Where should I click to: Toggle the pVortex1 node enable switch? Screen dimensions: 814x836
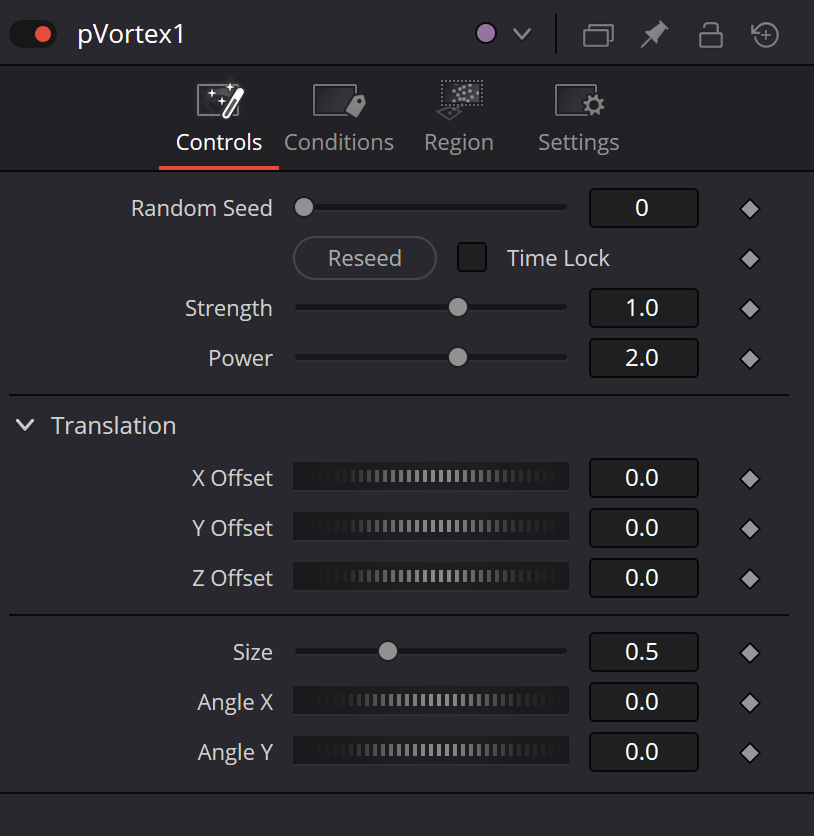[x=33, y=35]
